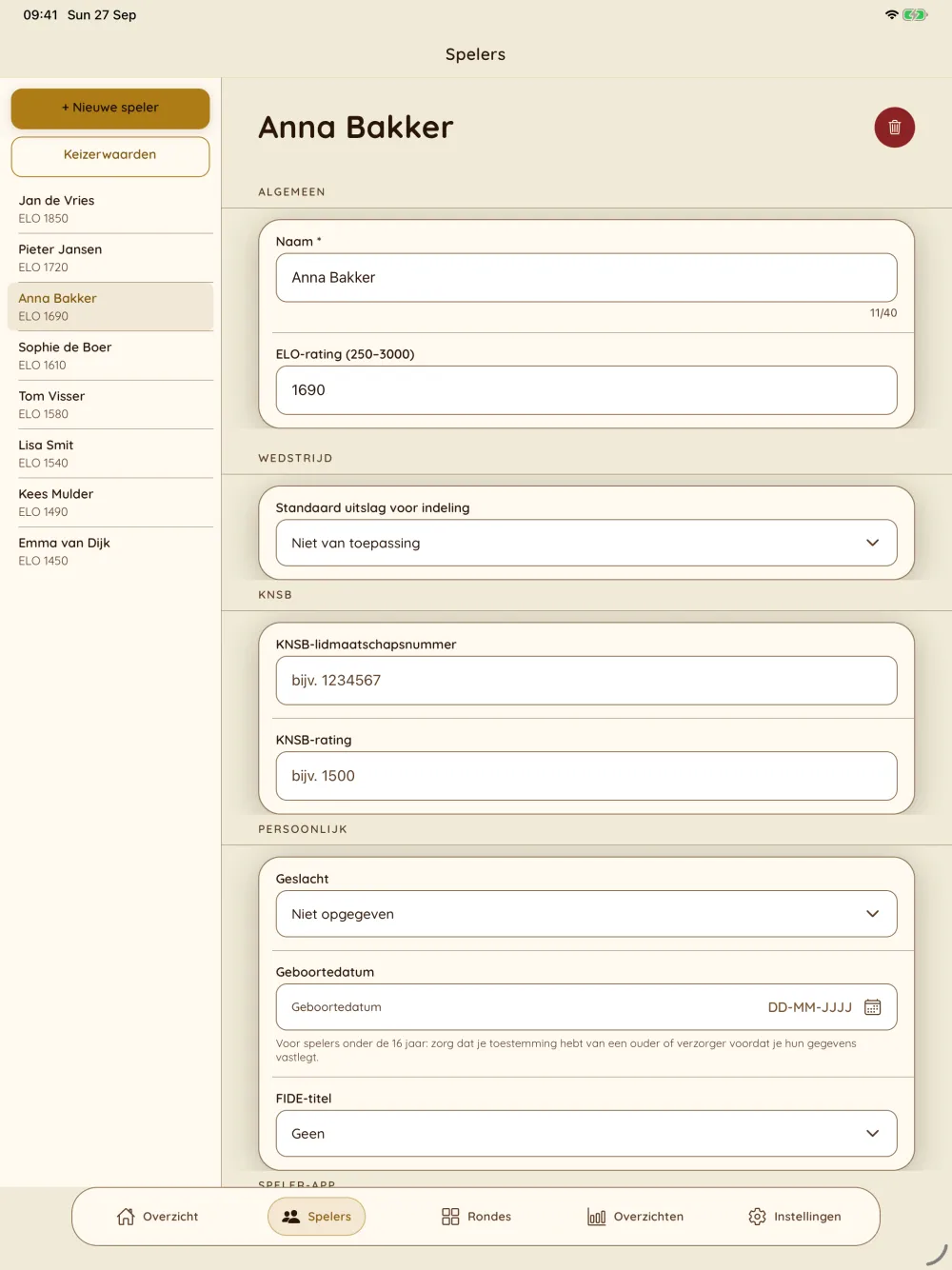Switch to the Spelers tab
Screen dimensions: 952x1270
[x=317, y=1217]
